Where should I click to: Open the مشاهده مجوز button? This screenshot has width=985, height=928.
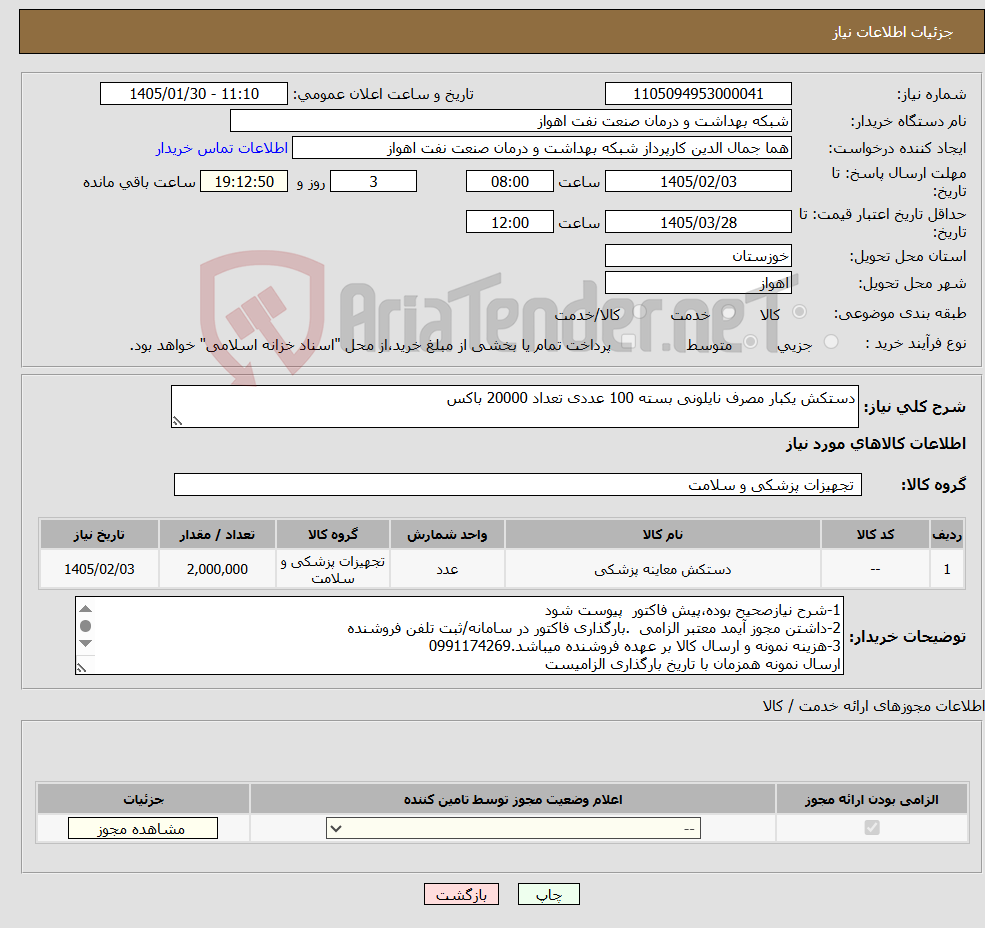pos(143,828)
